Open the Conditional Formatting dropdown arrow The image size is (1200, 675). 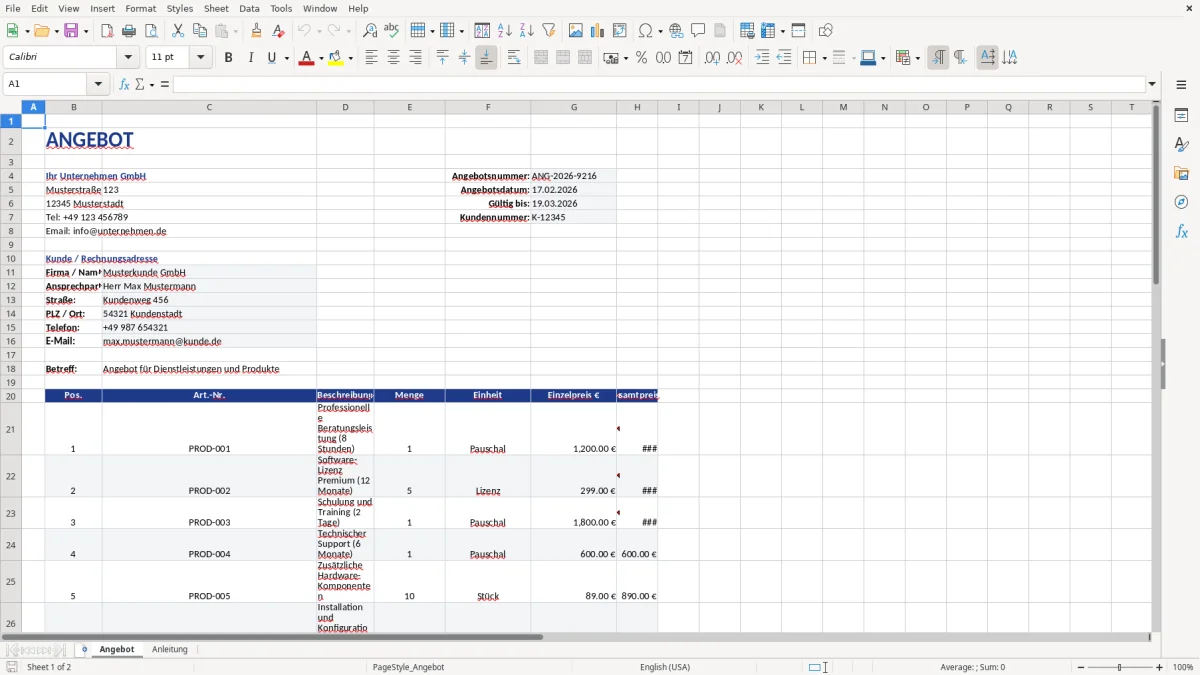917,58
